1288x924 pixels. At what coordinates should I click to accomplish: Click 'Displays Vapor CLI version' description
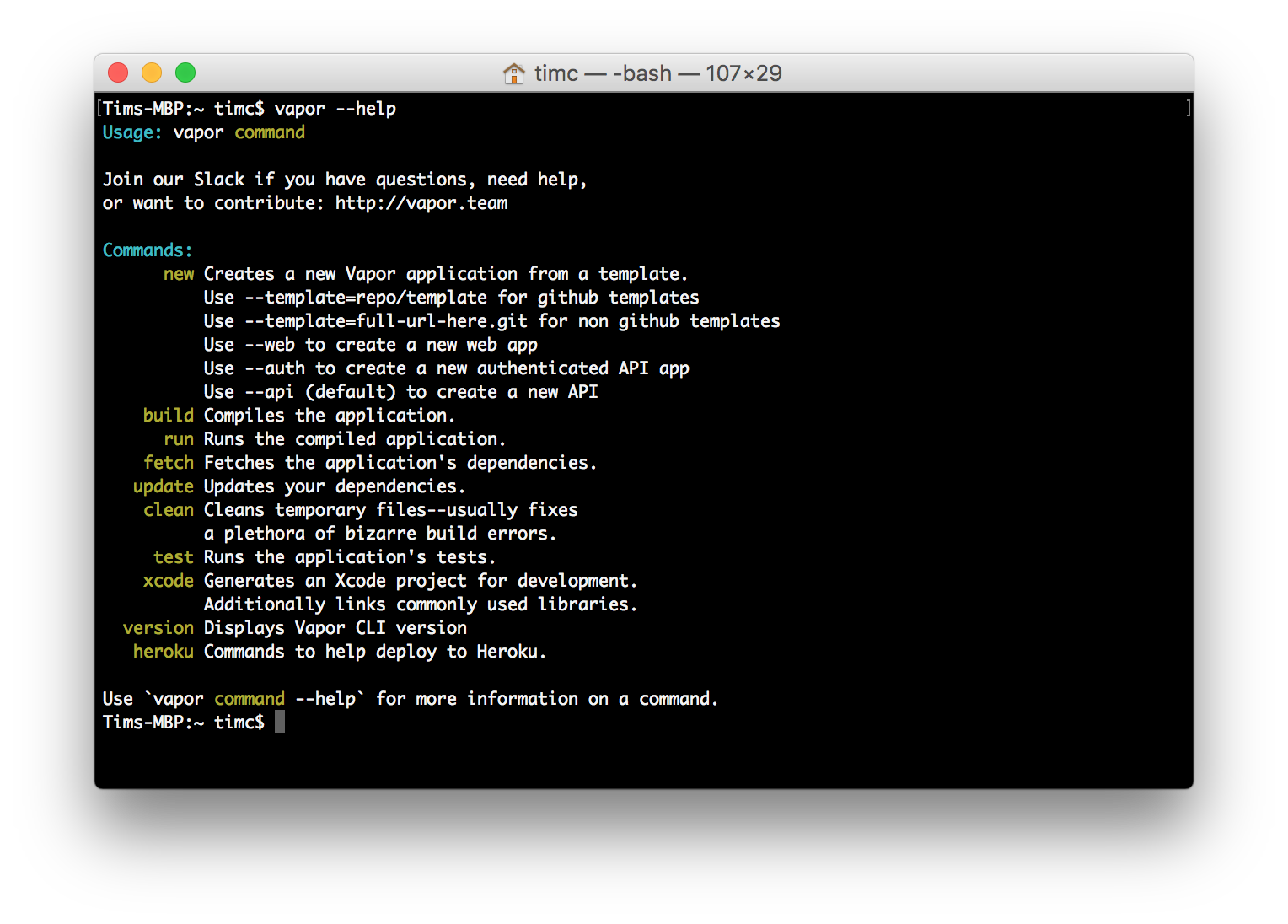[335, 628]
